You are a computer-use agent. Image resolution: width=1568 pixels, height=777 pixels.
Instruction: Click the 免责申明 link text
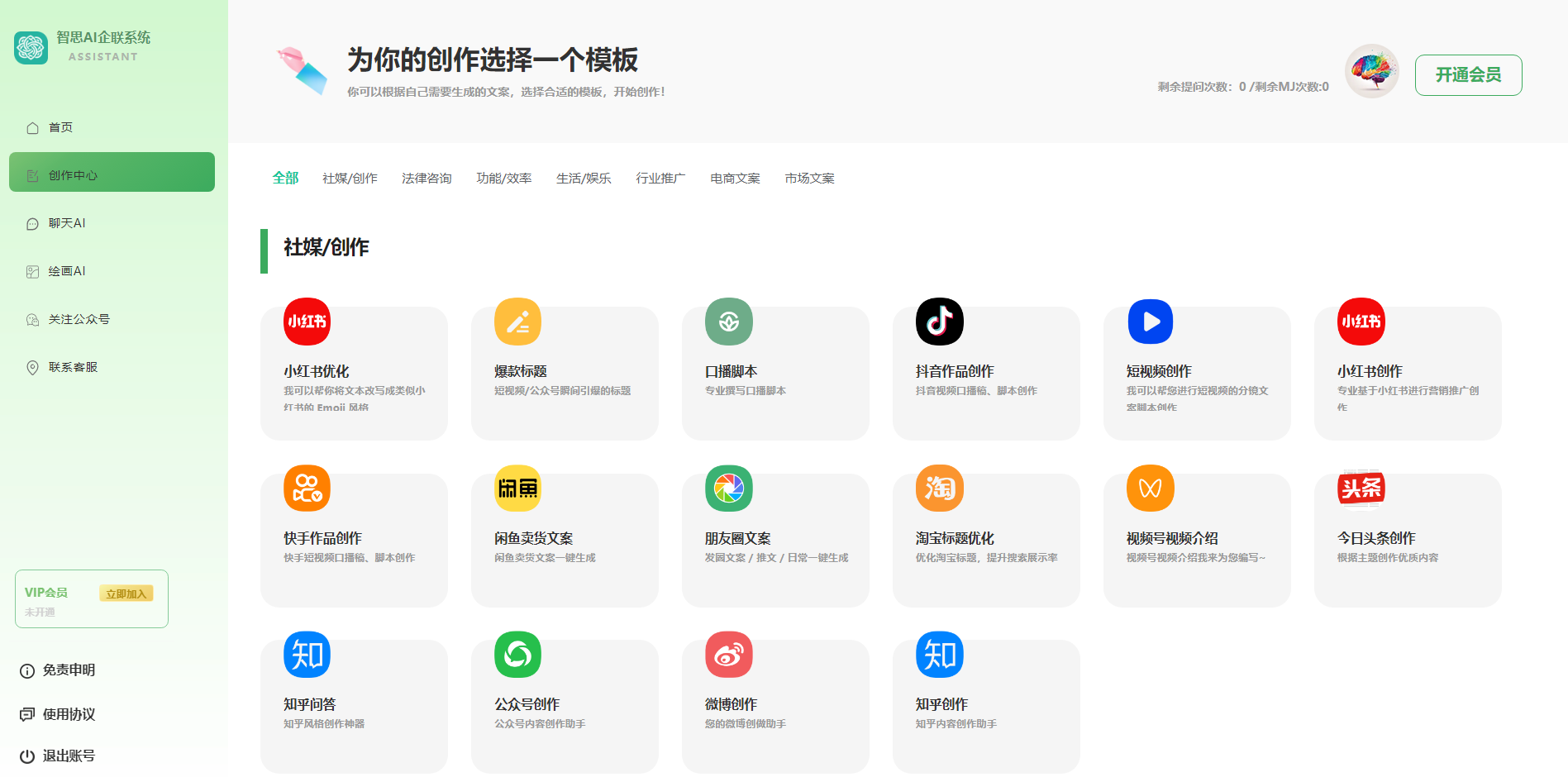(69, 670)
